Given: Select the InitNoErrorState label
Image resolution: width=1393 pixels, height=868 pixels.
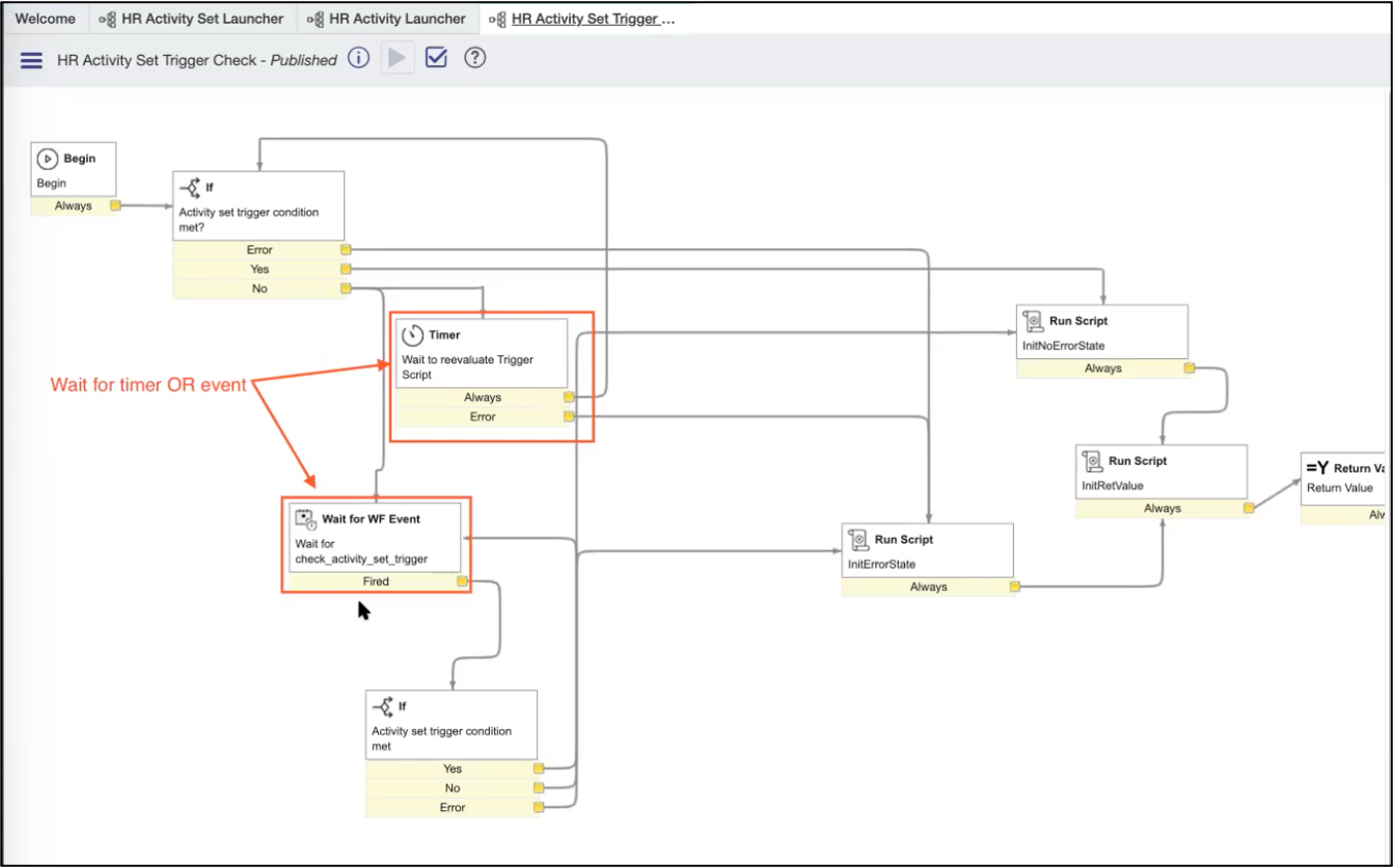Looking at the screenshot, I should click(x=1064, y=346).
